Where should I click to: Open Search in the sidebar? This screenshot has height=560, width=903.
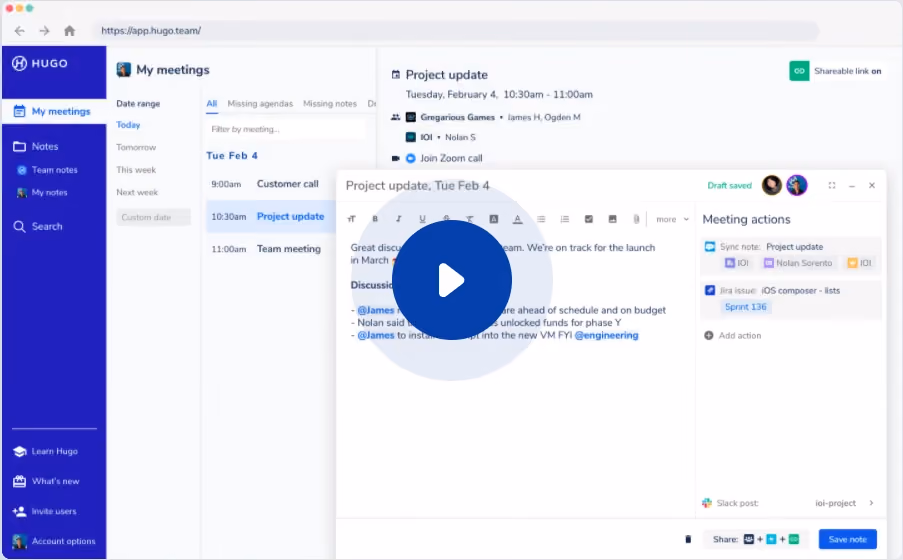pyautogui.click(x=37, y=226)
